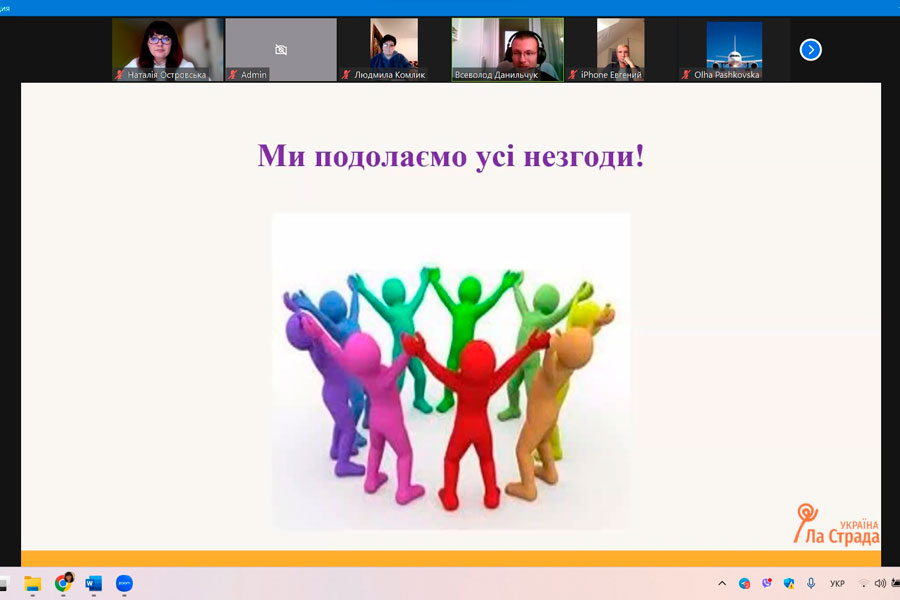Screen dimensions: 900x600
Task: Click the Ла Страда Україна logo
Action: 836,524
